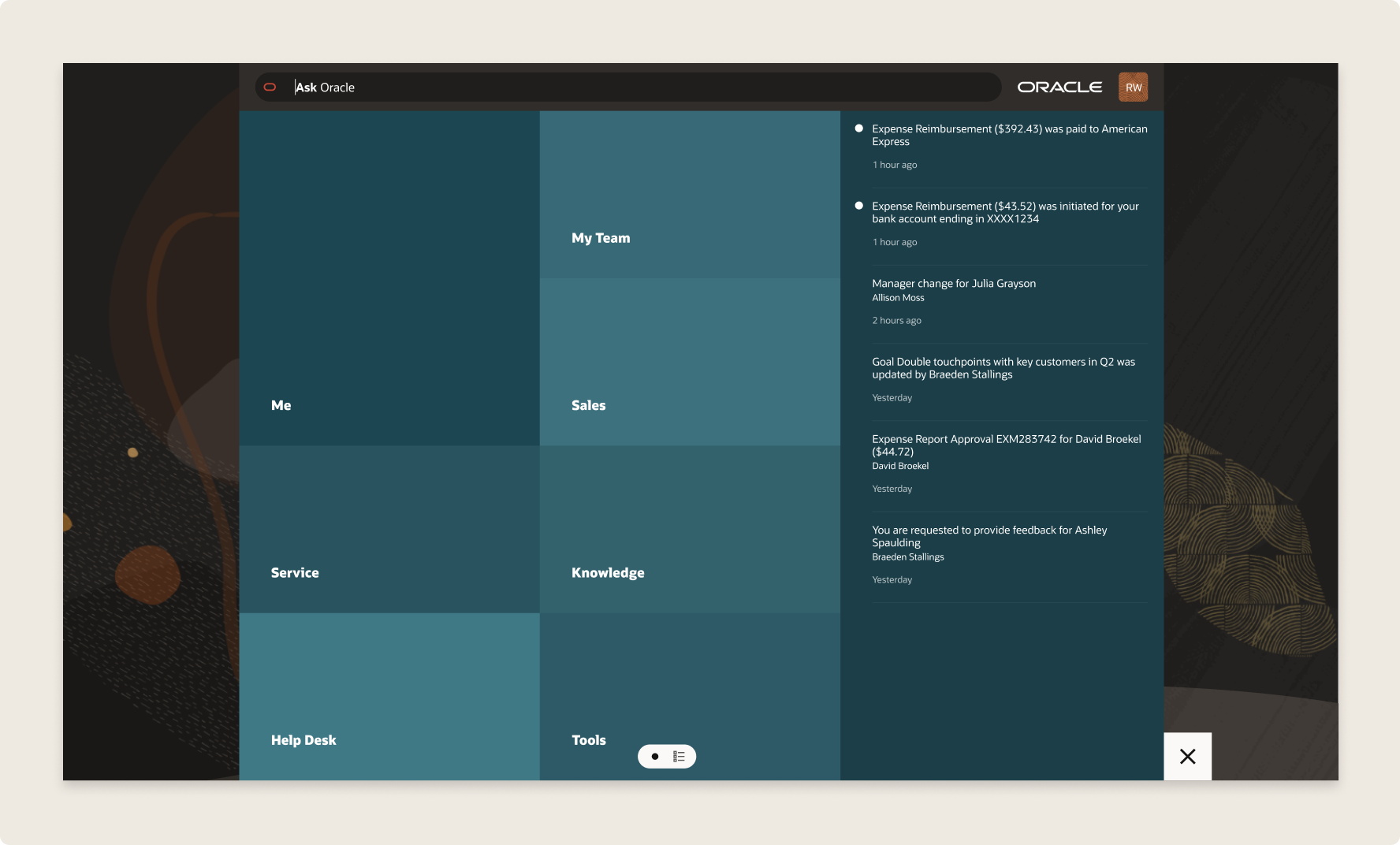Select the dot page indicator
The height and width of the screenshot is (845, 1400).
(x=654, y=757)
